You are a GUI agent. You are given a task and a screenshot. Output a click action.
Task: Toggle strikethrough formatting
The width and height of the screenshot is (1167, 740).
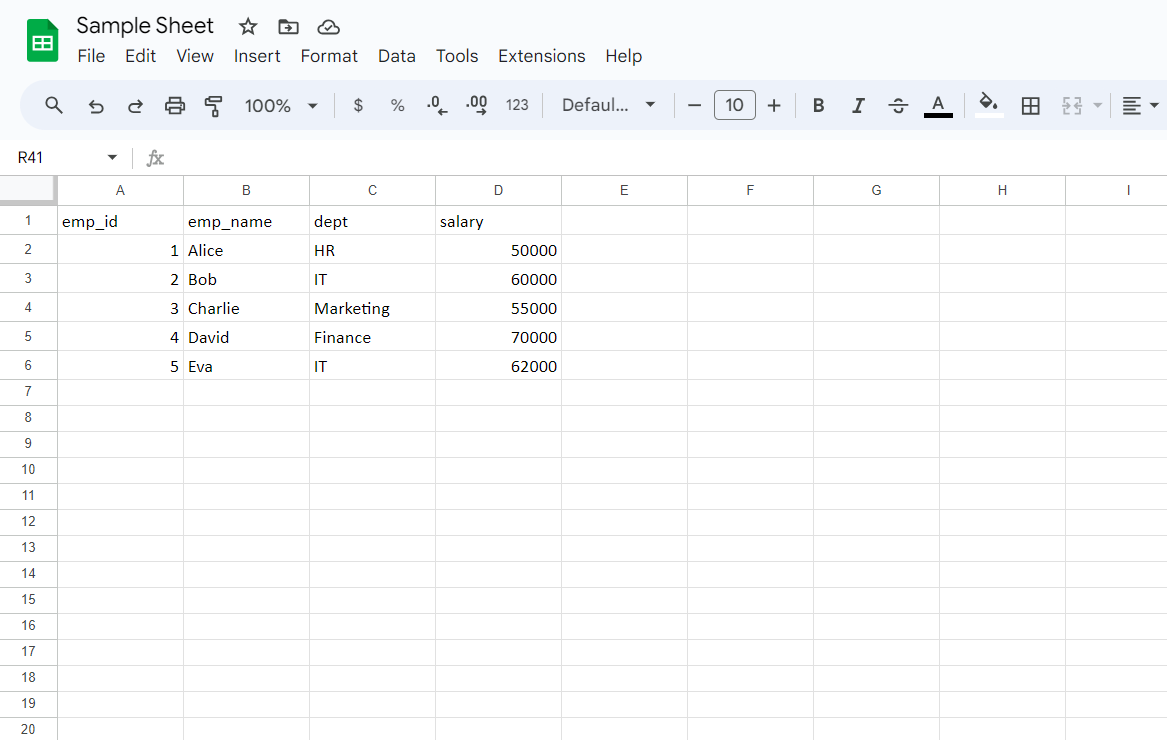tap(898, 105)
